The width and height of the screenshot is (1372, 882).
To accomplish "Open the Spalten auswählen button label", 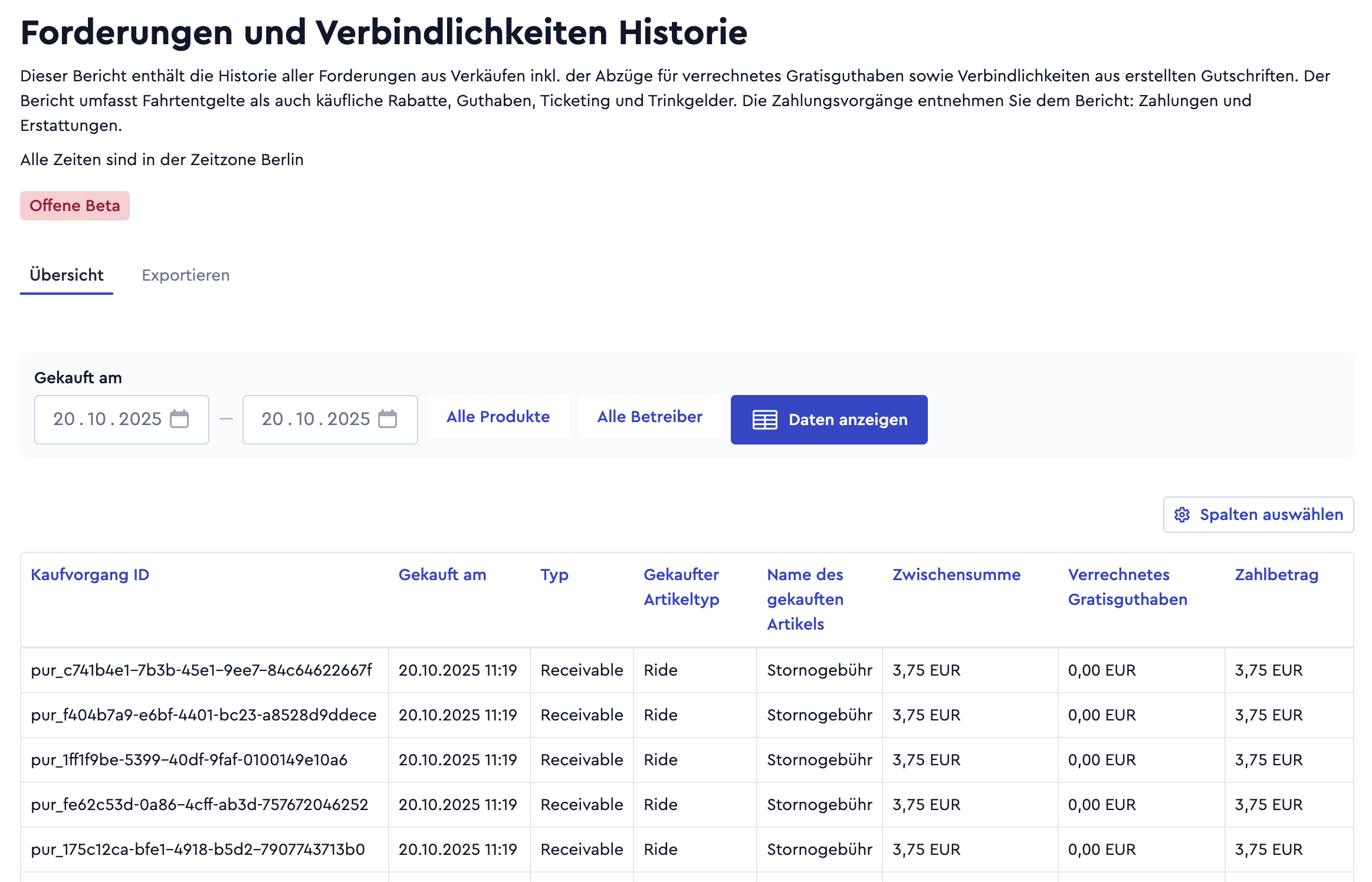I will (1272, 515).
